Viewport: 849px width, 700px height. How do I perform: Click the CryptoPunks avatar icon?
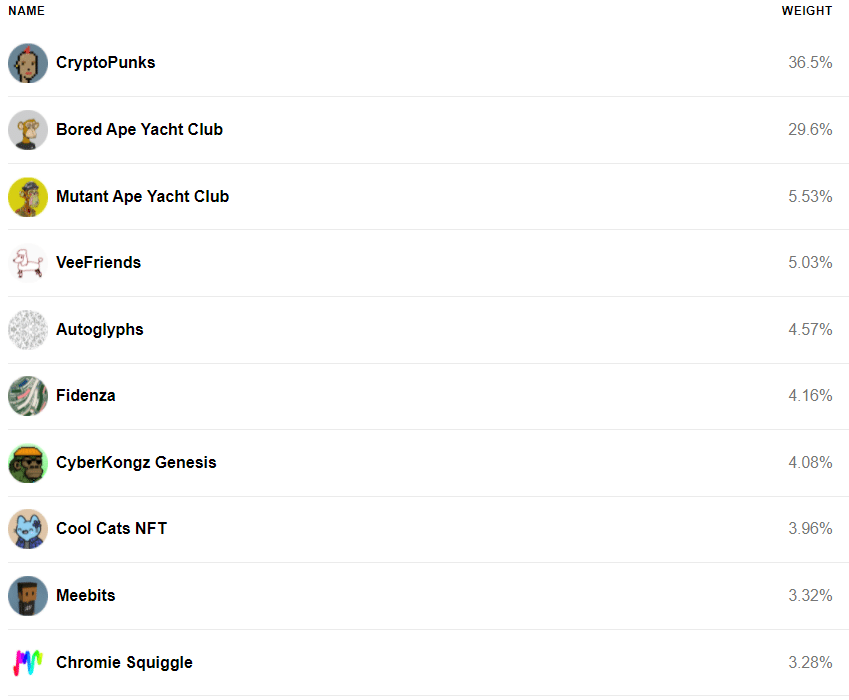pyautogui.click(x=28, y=63)
